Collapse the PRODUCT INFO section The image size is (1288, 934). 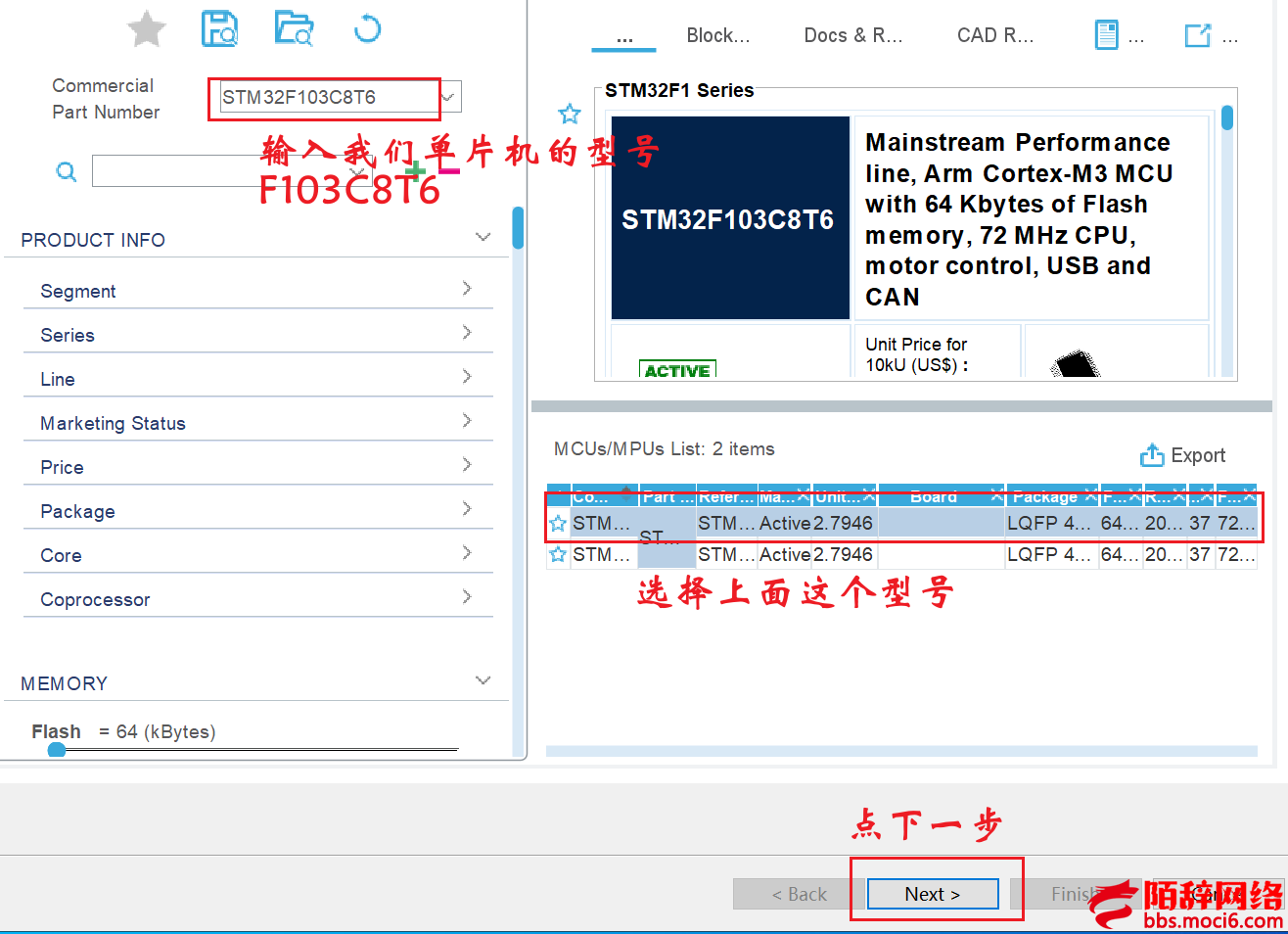tap(483, 238)
